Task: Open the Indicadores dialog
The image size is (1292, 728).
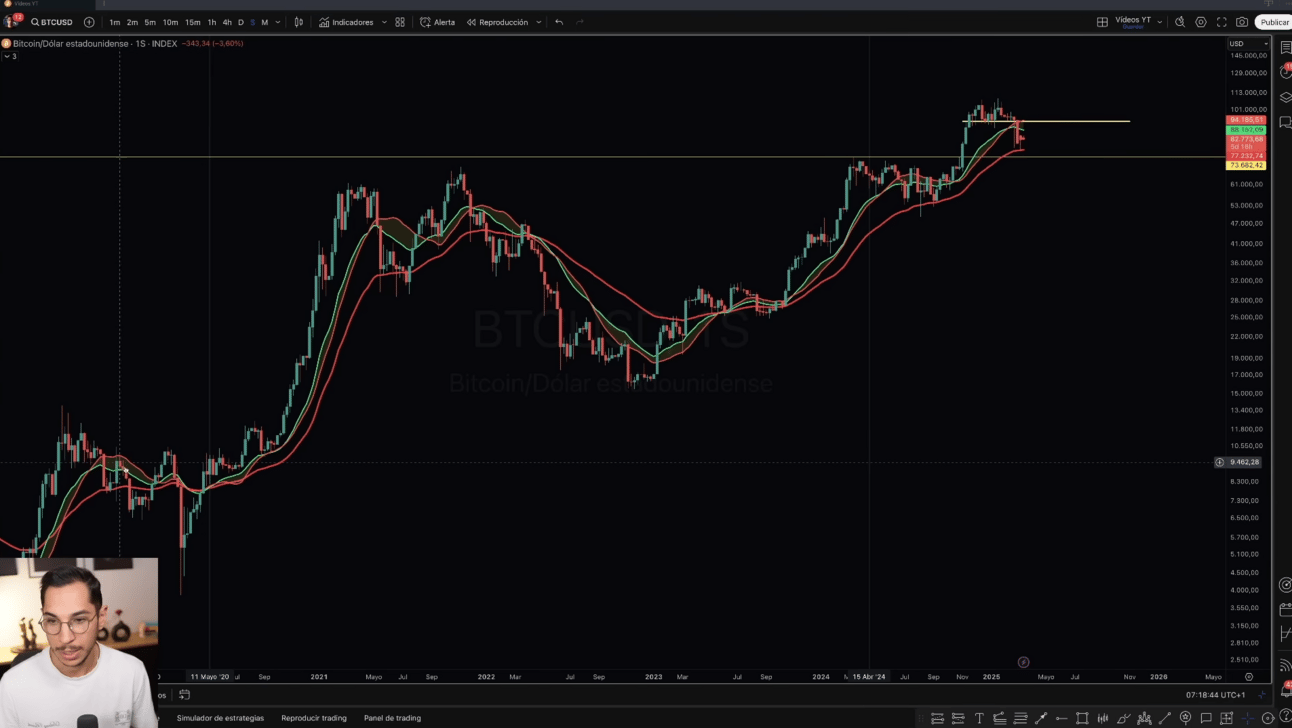Action: (346, 22)
